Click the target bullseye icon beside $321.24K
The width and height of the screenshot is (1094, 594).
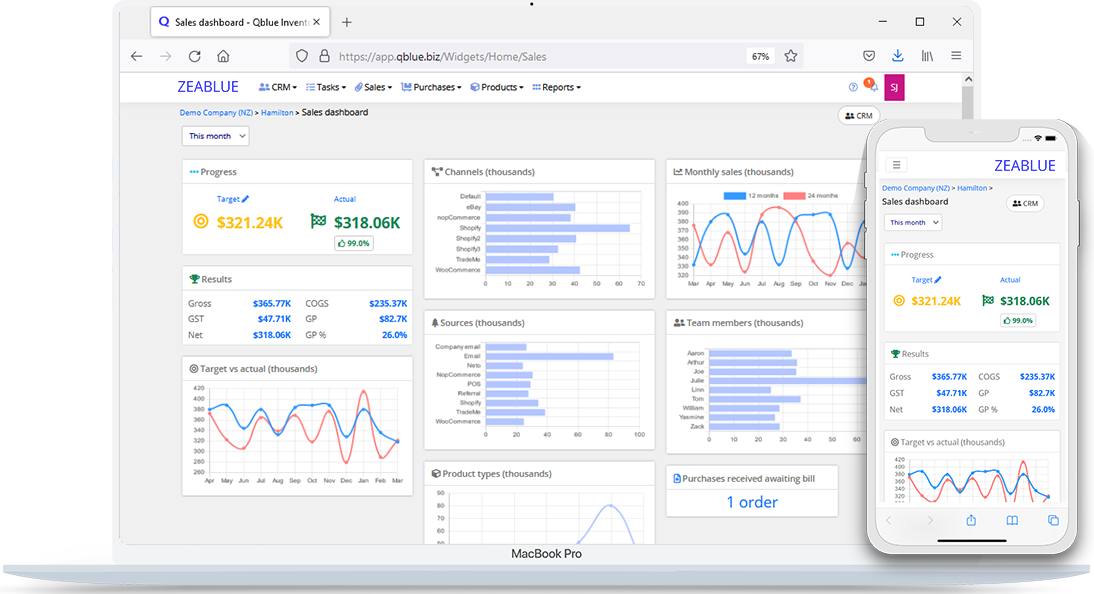tap(201, 222)
